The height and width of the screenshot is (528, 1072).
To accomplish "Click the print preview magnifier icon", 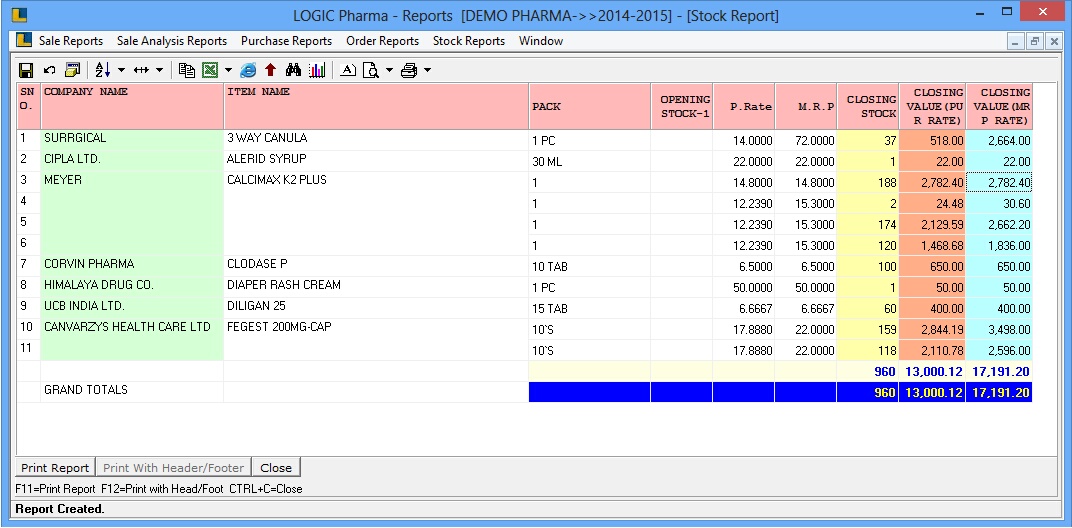I will 371,70.
